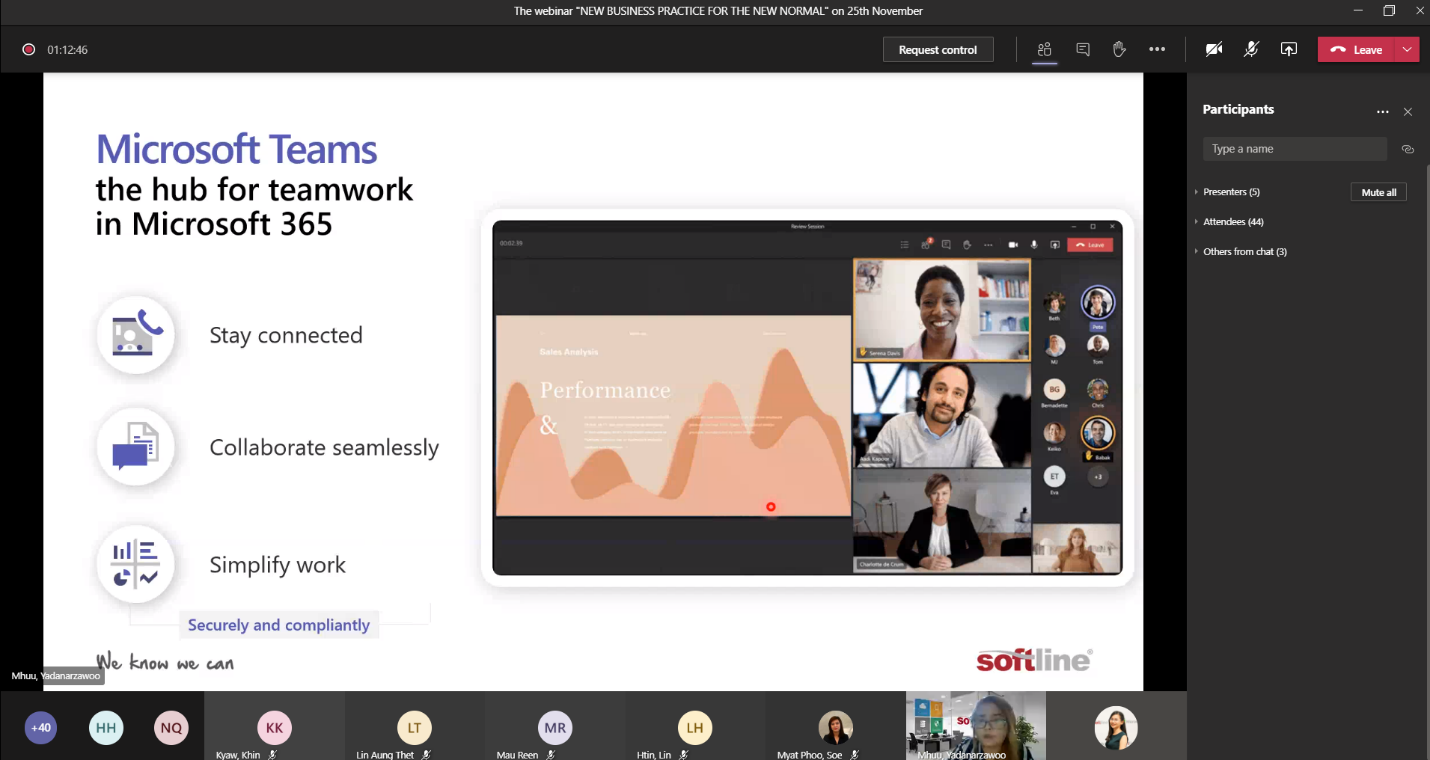Viewport: 1430px width, 760px height.
Task: Select the last self-view video tile
Action: click(x=1116, y=726)
